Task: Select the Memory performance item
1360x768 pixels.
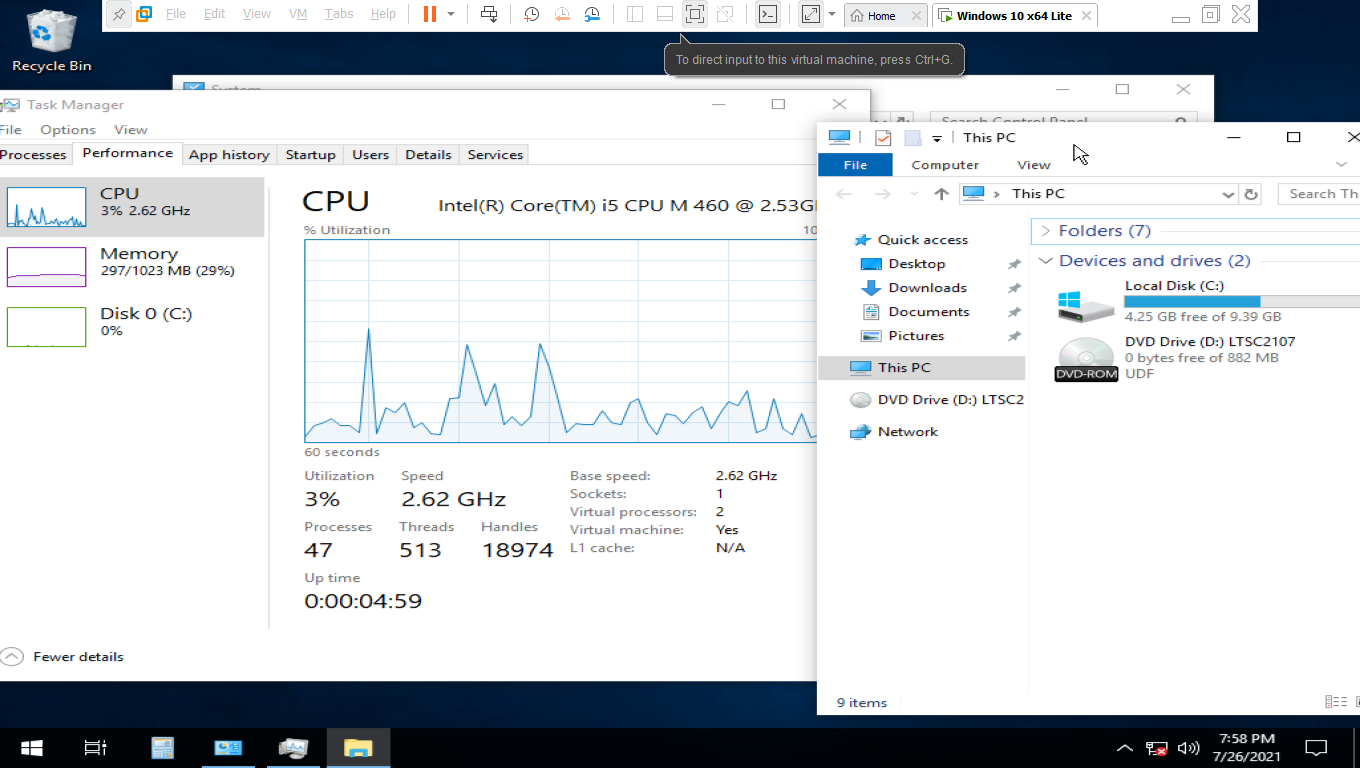Action: pyautogui.click(x=133, y=267)
